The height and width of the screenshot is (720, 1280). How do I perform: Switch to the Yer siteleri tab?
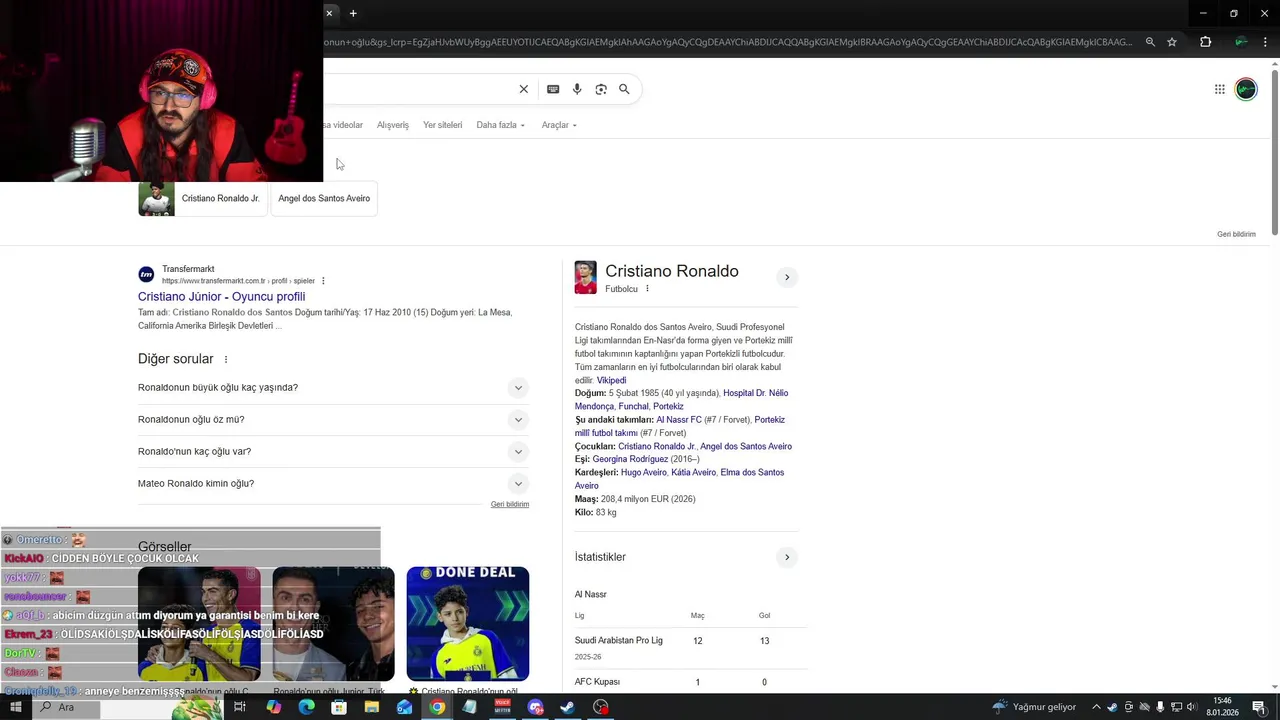point(442,125)
